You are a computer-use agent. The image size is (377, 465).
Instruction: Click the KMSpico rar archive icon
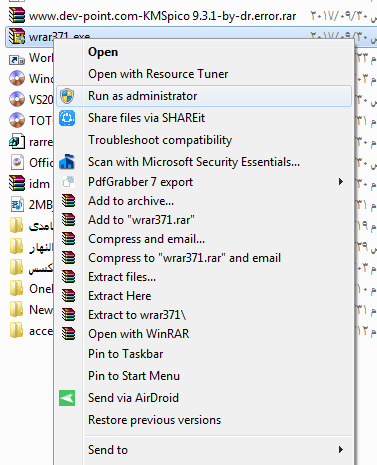tap(17, 15)
